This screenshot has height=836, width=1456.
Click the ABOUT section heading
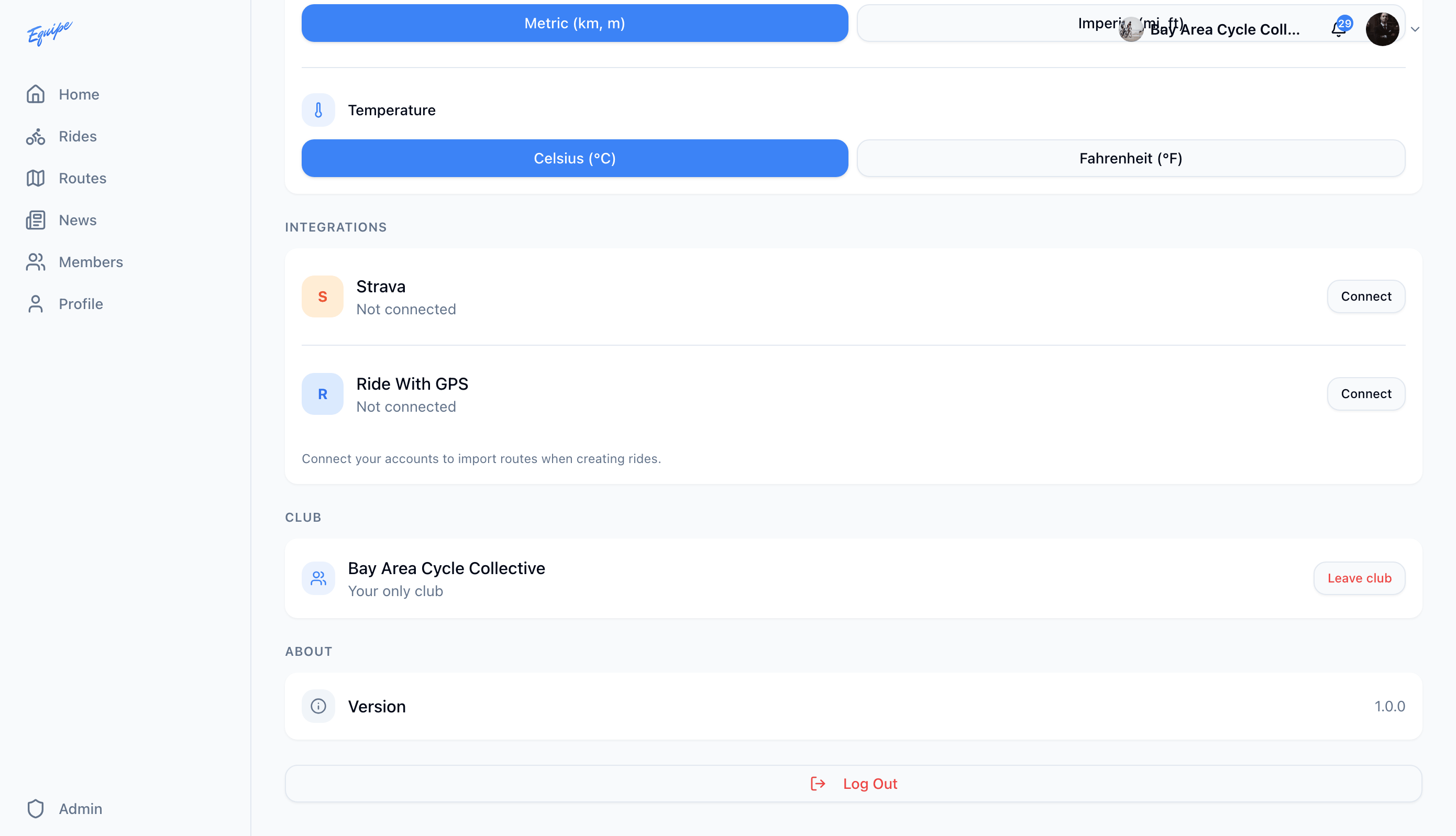pyautogui.click(x=309, y=651)
